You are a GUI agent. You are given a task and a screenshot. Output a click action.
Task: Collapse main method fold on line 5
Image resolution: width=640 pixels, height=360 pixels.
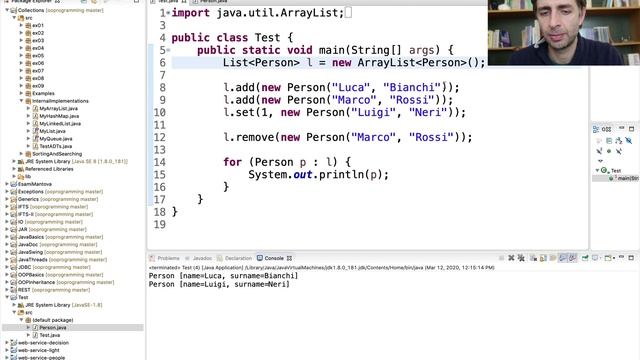168,50
